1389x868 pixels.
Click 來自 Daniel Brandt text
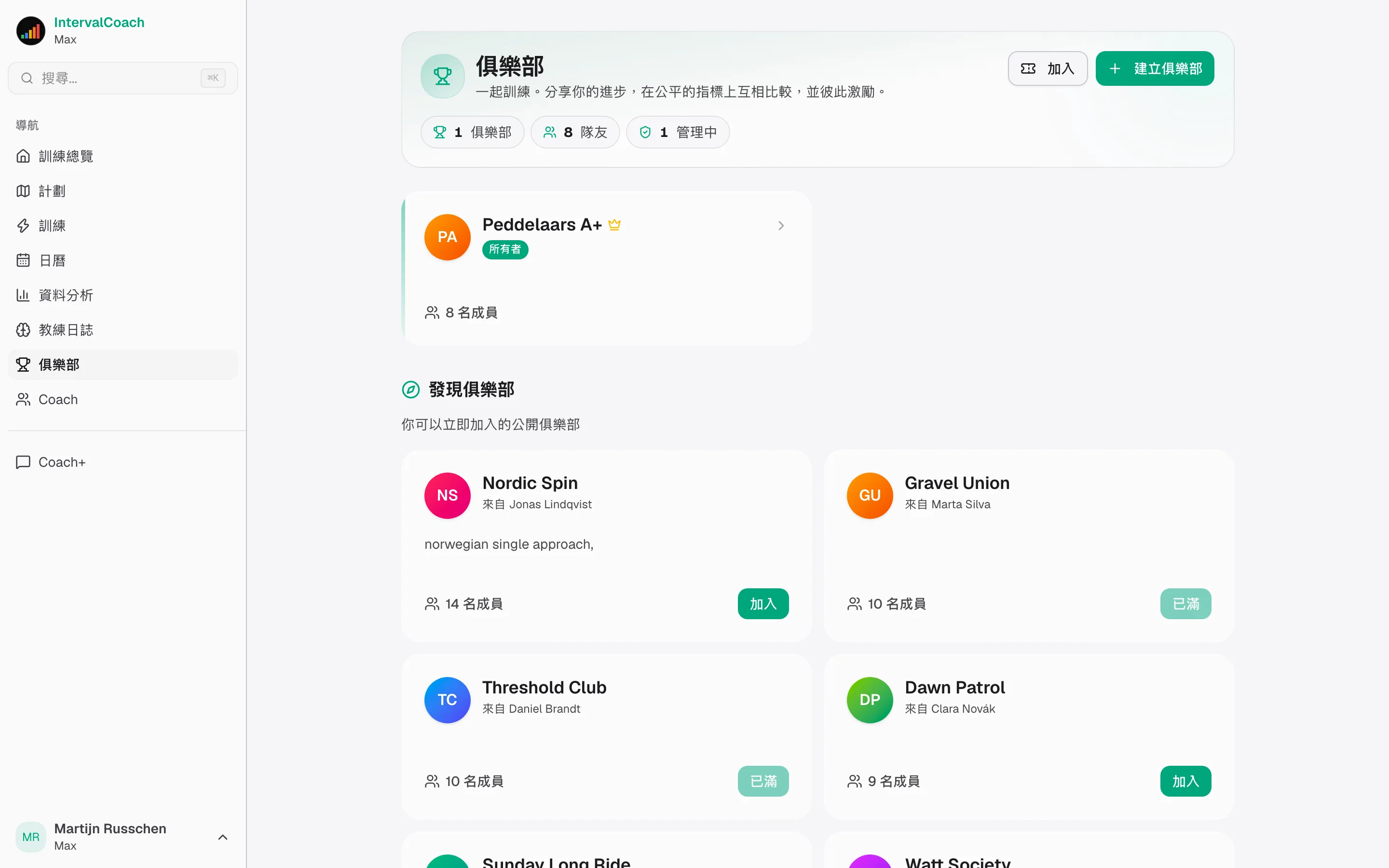pyautogui.click(x=531, y=708)
